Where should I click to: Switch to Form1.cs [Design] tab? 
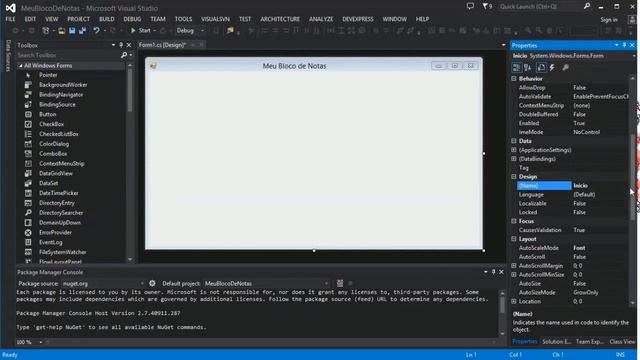[x=162, y=45]
